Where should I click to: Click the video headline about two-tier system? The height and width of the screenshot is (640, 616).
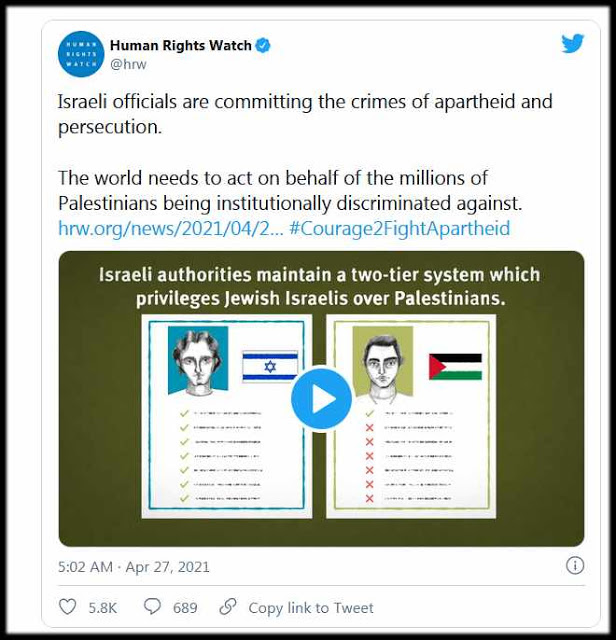[x=320, y=287]
